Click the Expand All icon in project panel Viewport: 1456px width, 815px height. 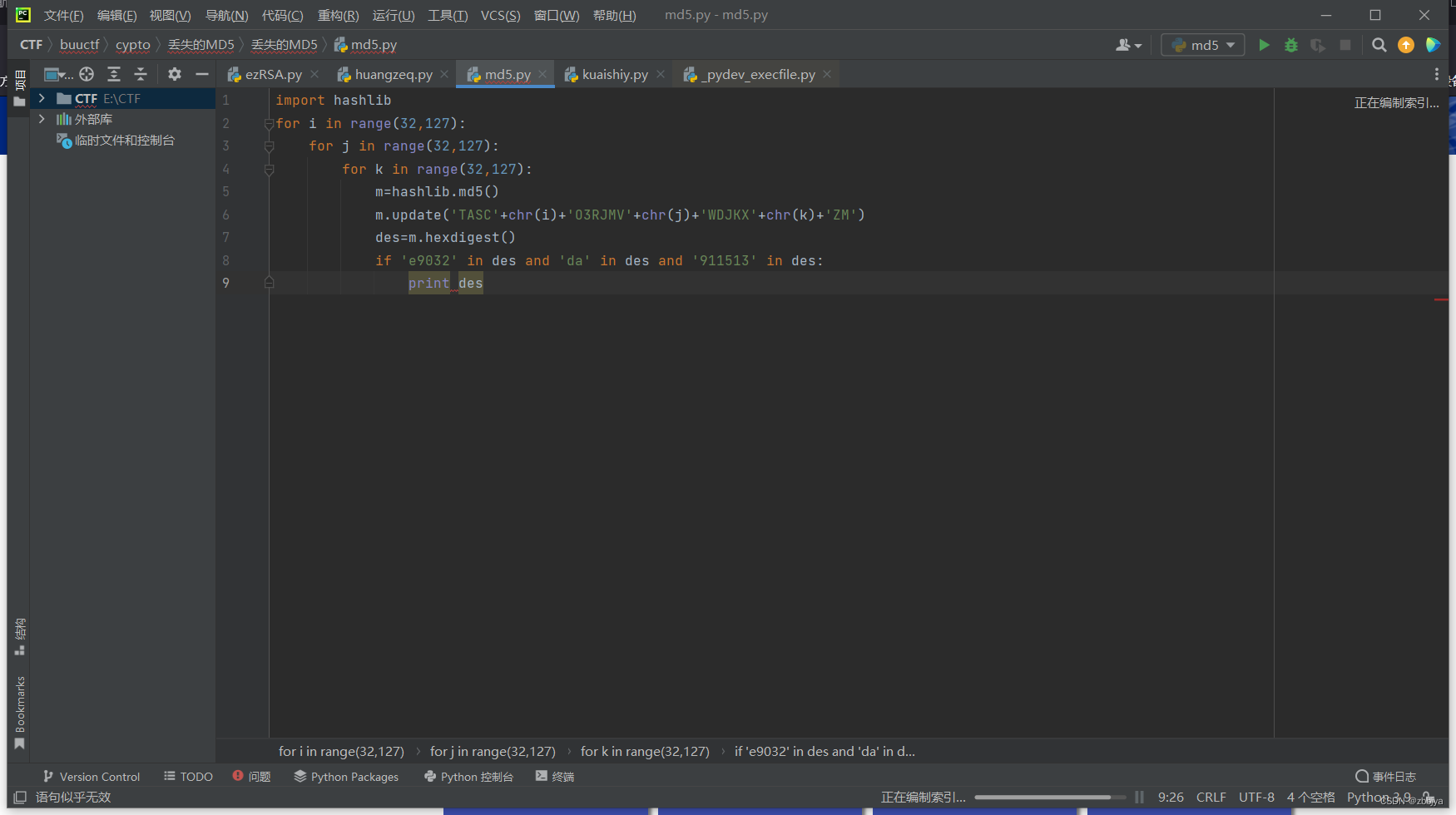114,74
